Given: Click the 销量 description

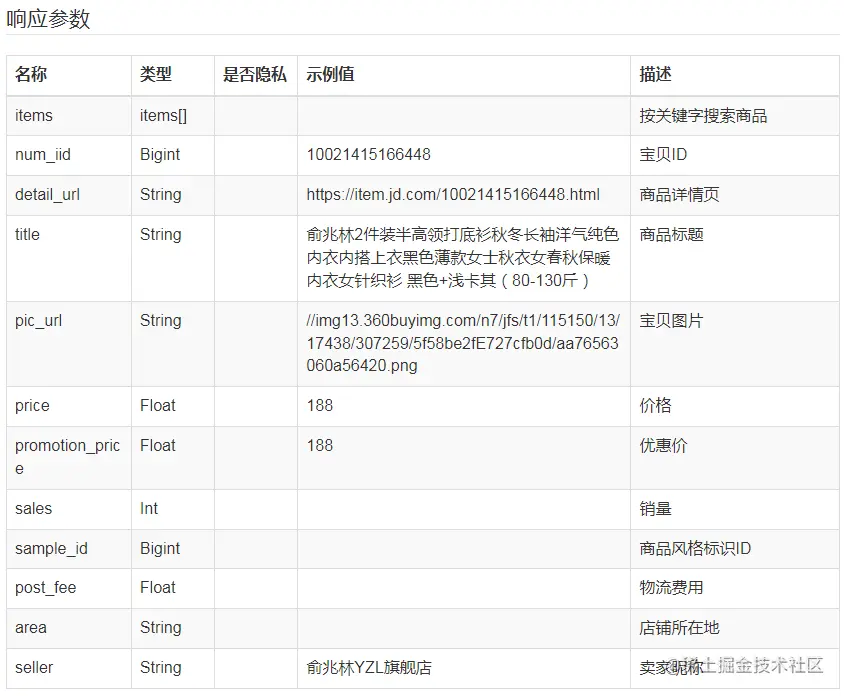Looking at the screenshot, I should click(x=655, y=509).
